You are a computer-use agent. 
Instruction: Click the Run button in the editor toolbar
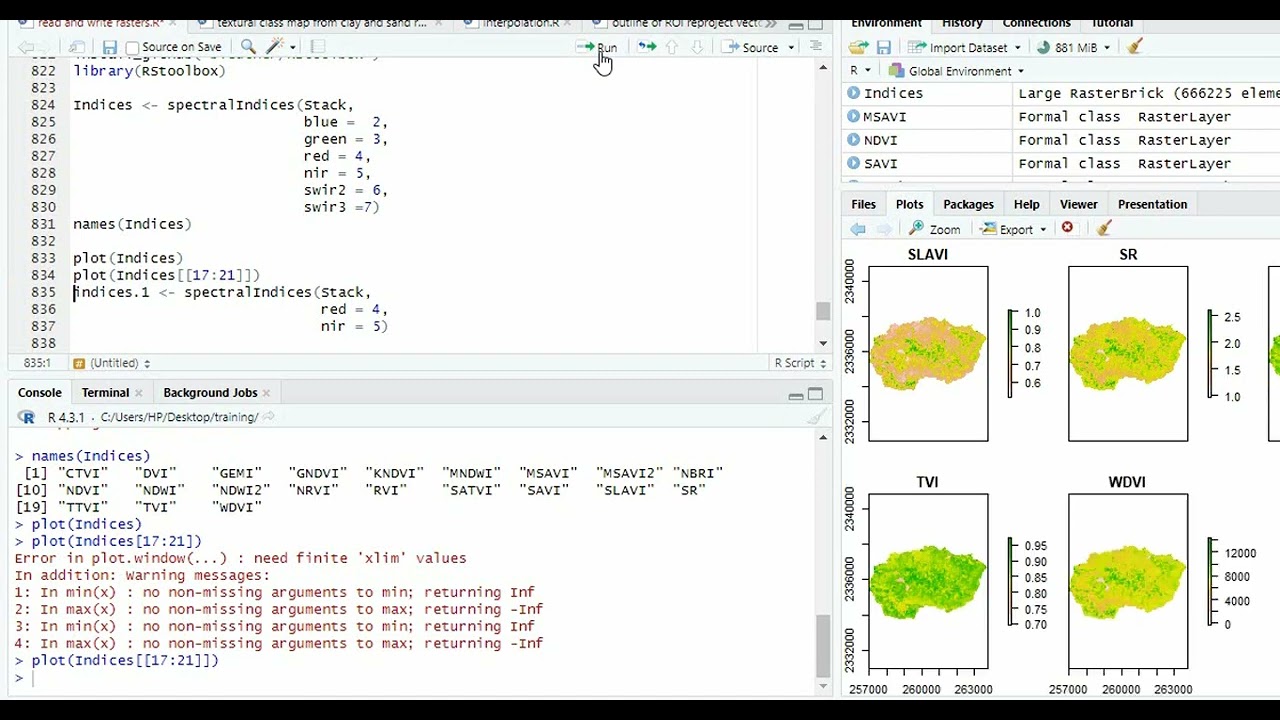(x=597, y=47)
